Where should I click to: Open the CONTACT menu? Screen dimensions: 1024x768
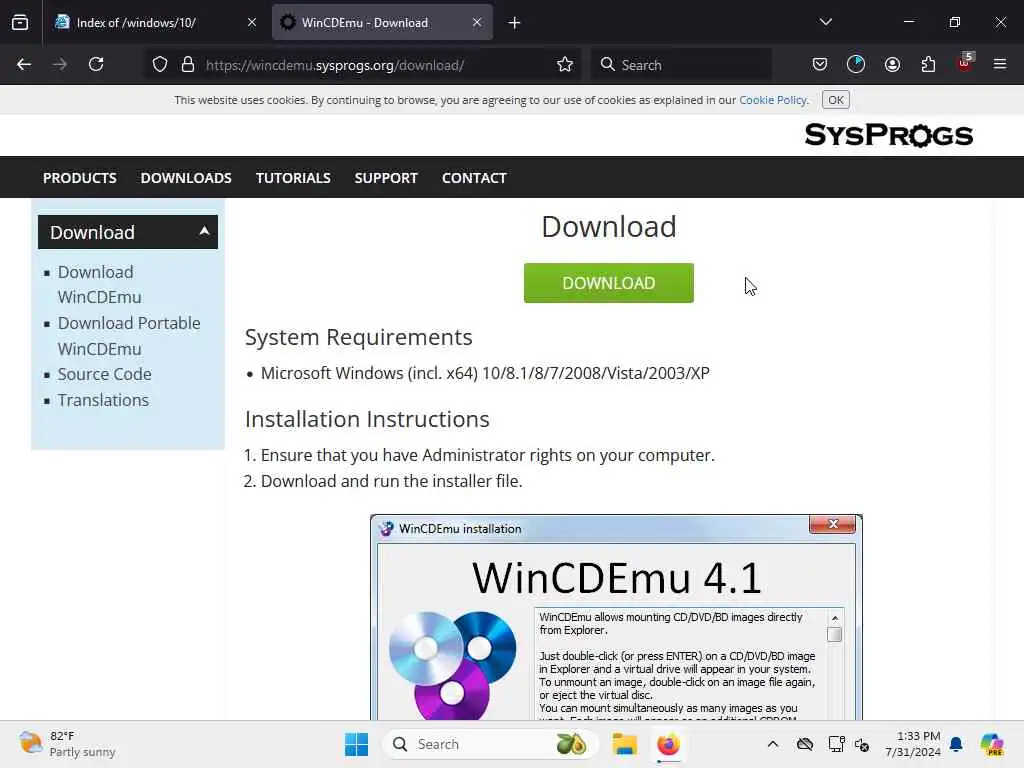pos(474,178)
